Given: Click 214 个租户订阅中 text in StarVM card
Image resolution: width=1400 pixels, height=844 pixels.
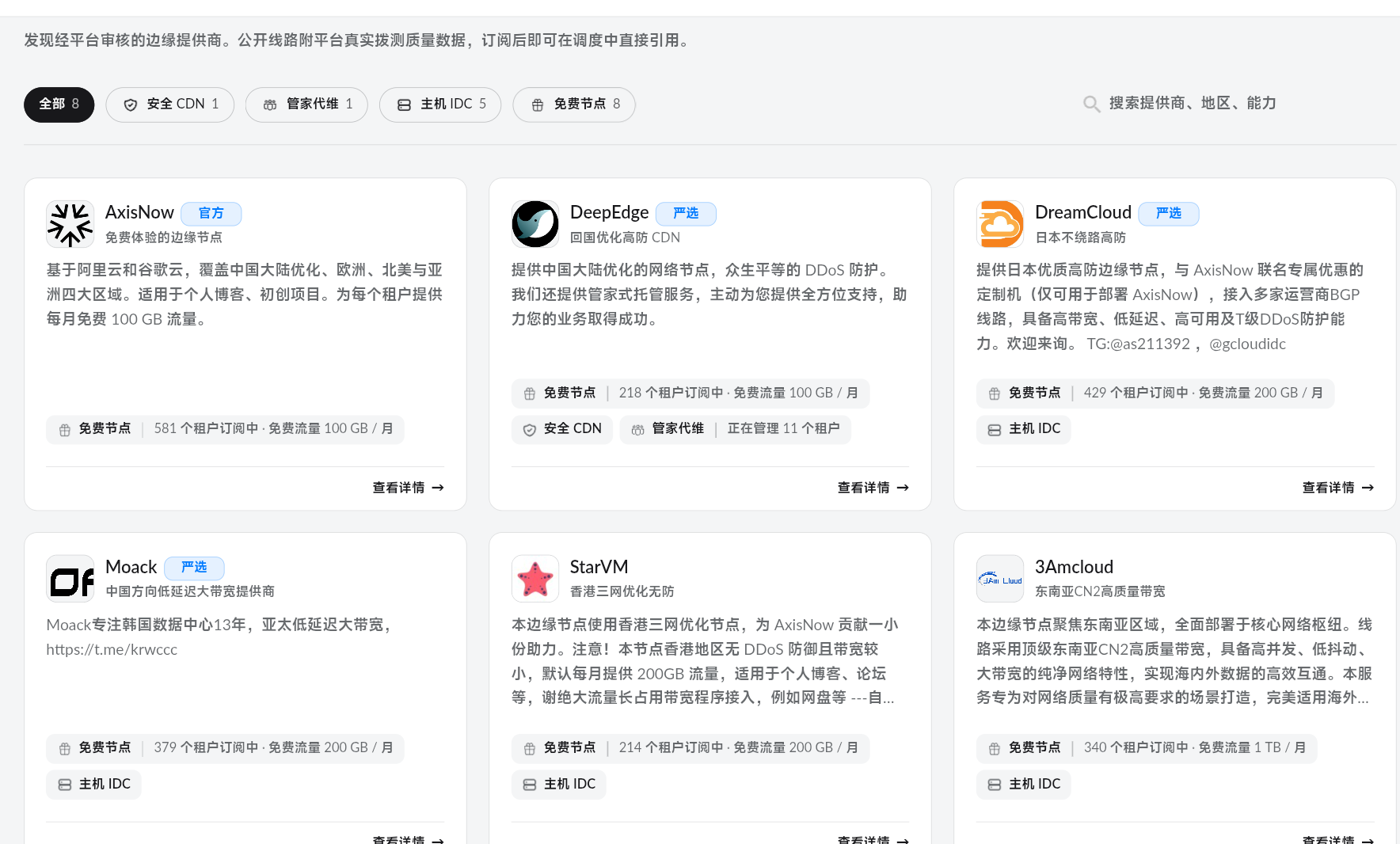Looking at the screenshot, I should pos(671,747).
